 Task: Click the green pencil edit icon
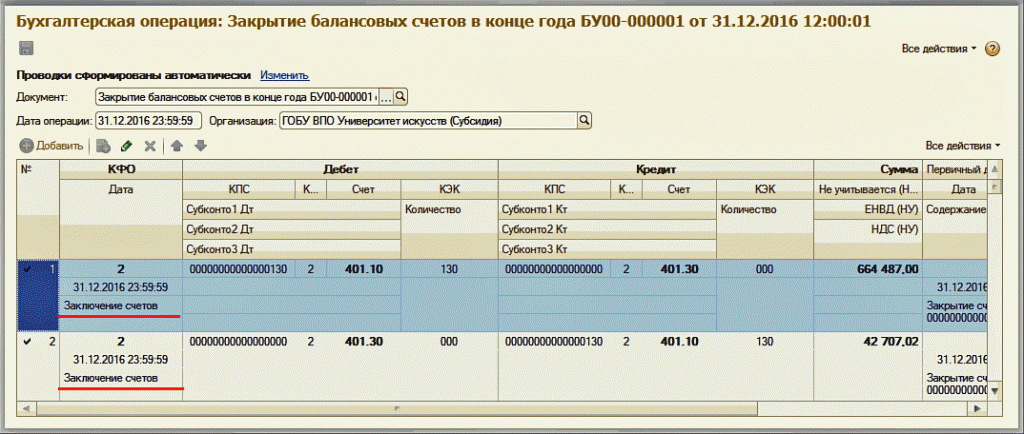tap(127, 146)
